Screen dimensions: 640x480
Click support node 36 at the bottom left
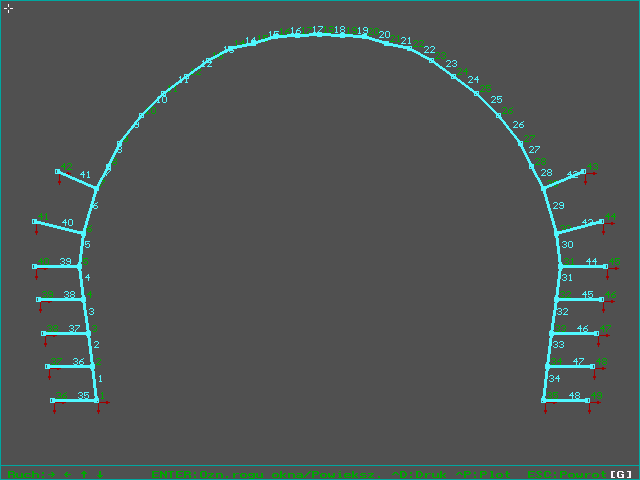click(x=53, y=400)
